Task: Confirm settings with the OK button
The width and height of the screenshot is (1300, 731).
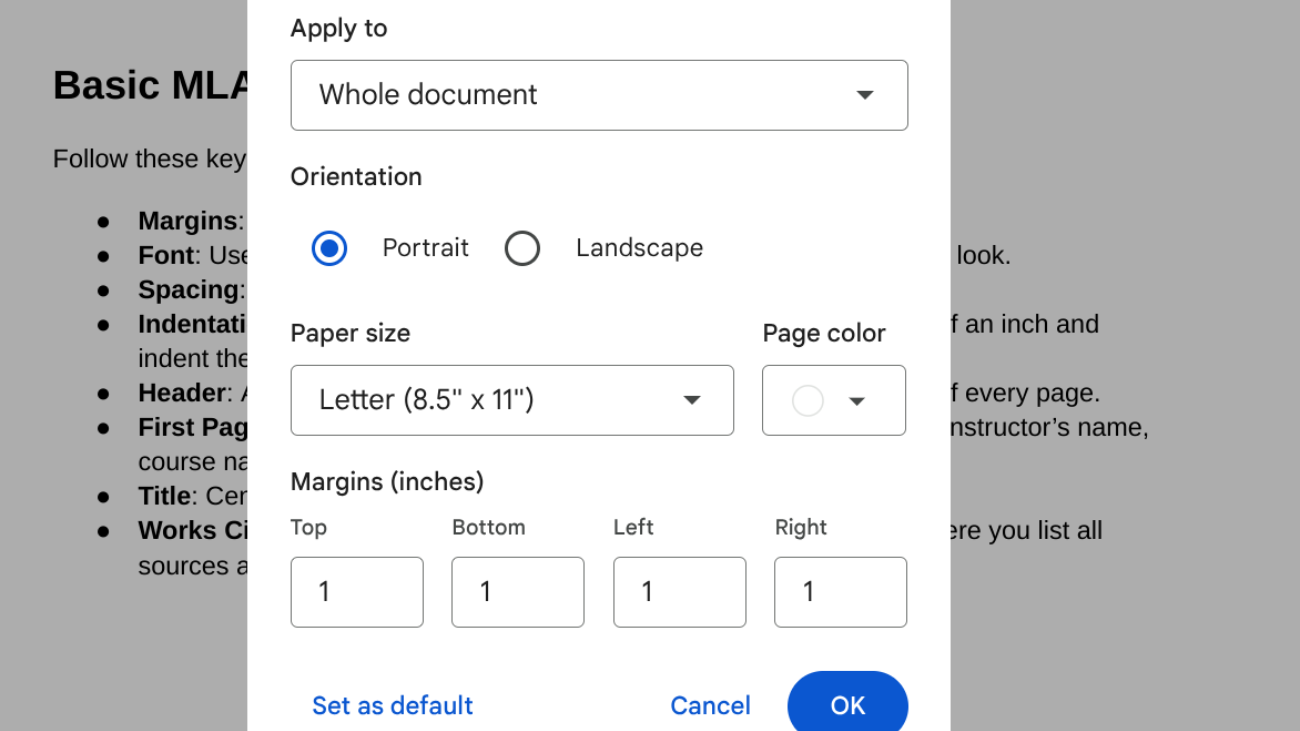Action: [x=847, y=705]
